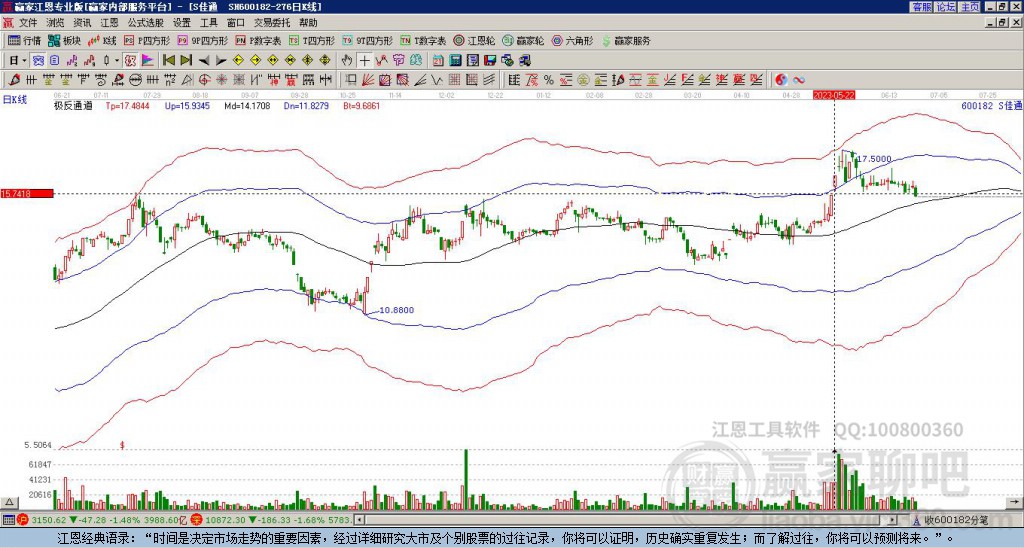Select the percent (%) line tool
The image size is (1024, 548).
coord(549,80)
